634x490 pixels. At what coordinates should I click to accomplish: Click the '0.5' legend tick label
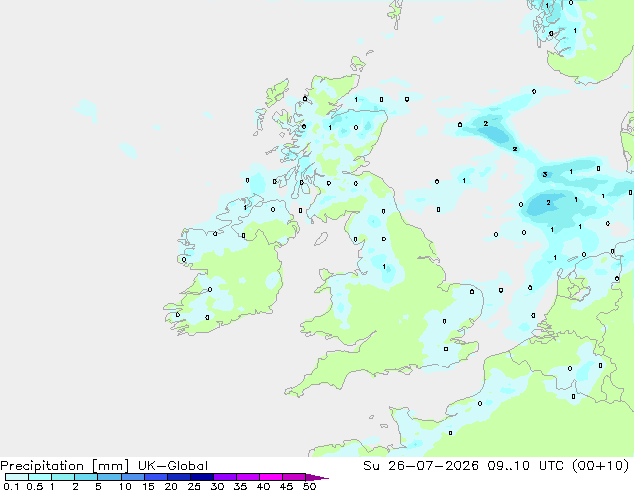point(34,486)
